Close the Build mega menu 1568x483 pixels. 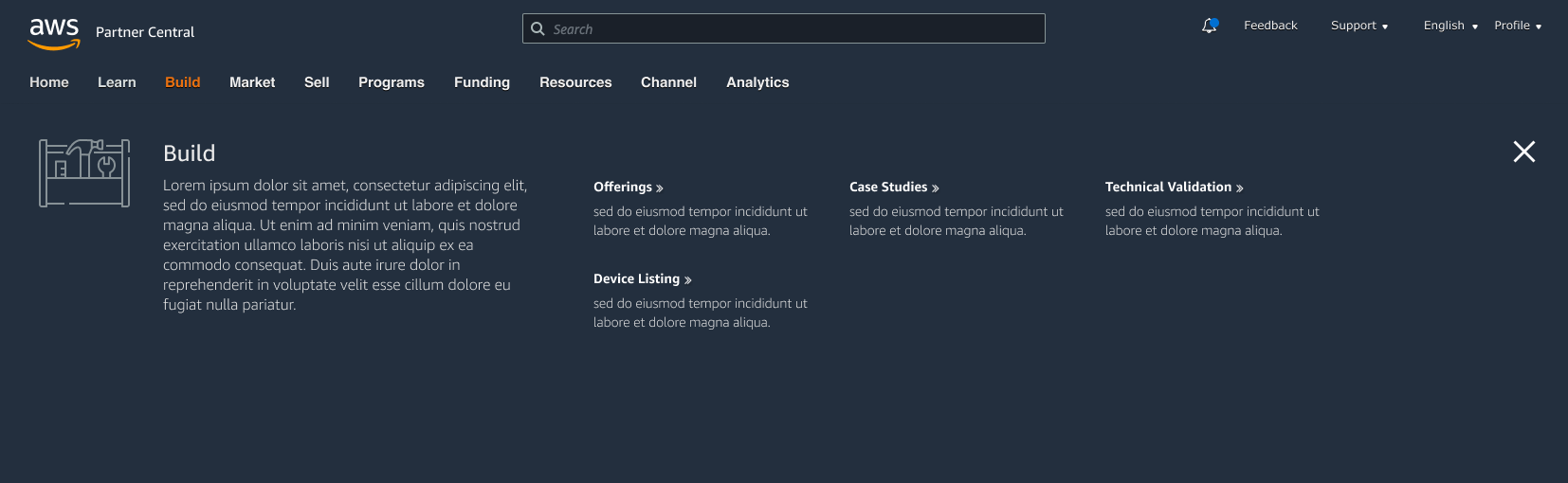pyautogui.click(x=1523, y=152)
